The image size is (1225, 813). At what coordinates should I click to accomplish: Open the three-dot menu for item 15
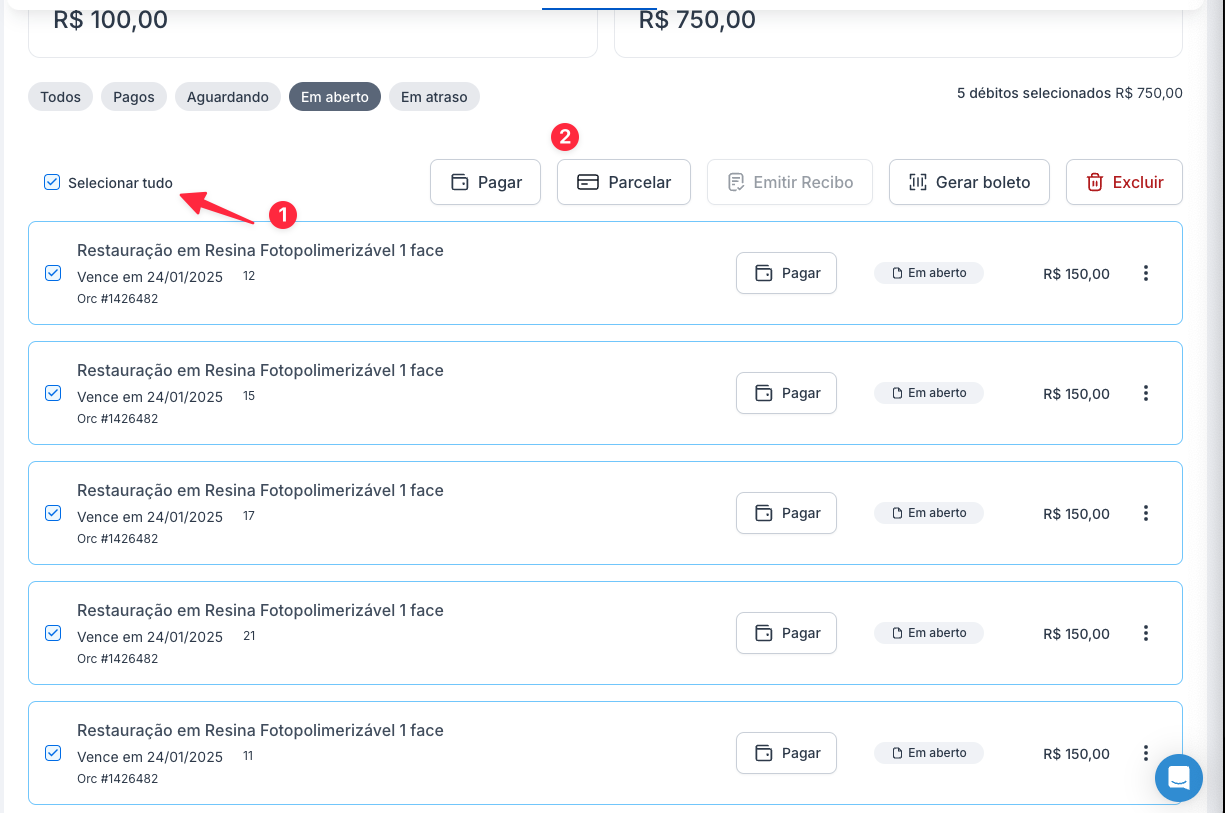[1146, 393]
